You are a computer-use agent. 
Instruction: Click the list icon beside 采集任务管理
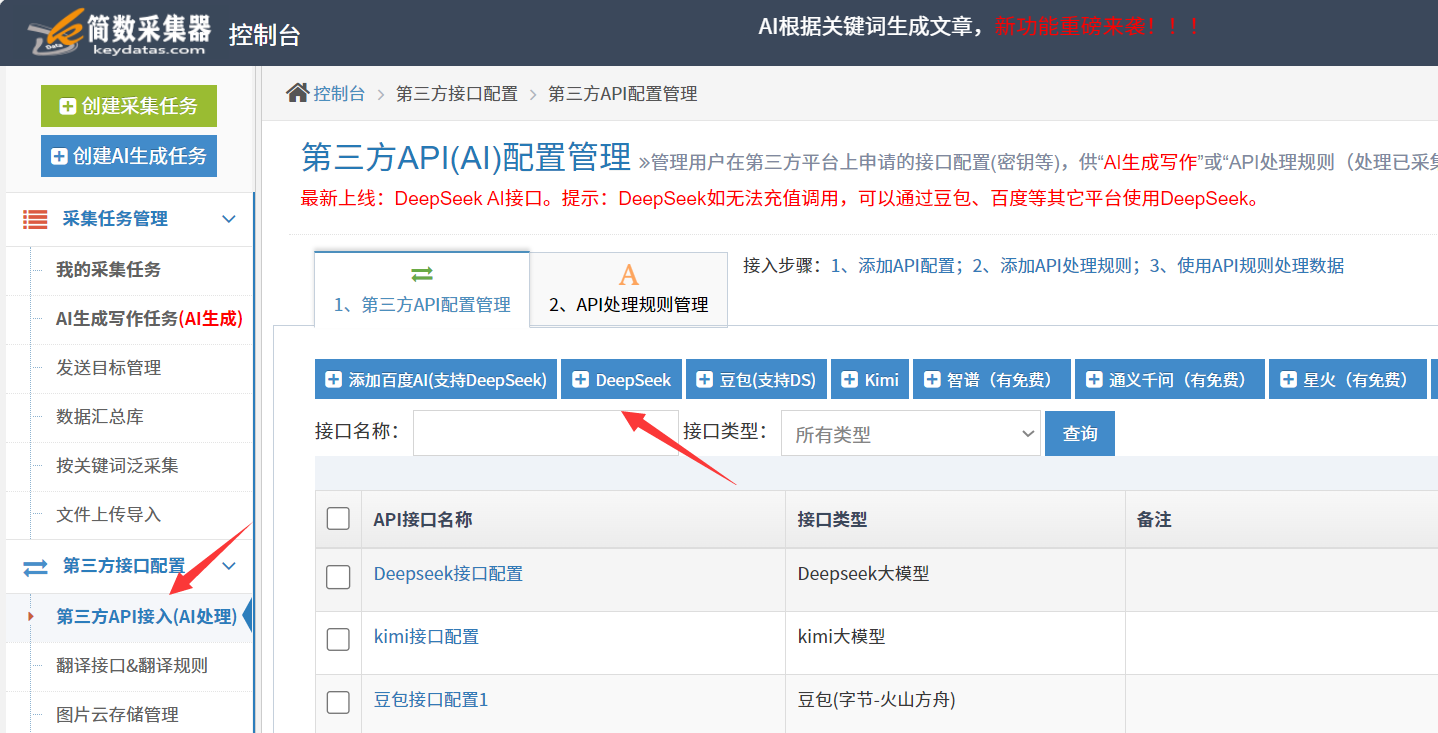click(36, 219)
